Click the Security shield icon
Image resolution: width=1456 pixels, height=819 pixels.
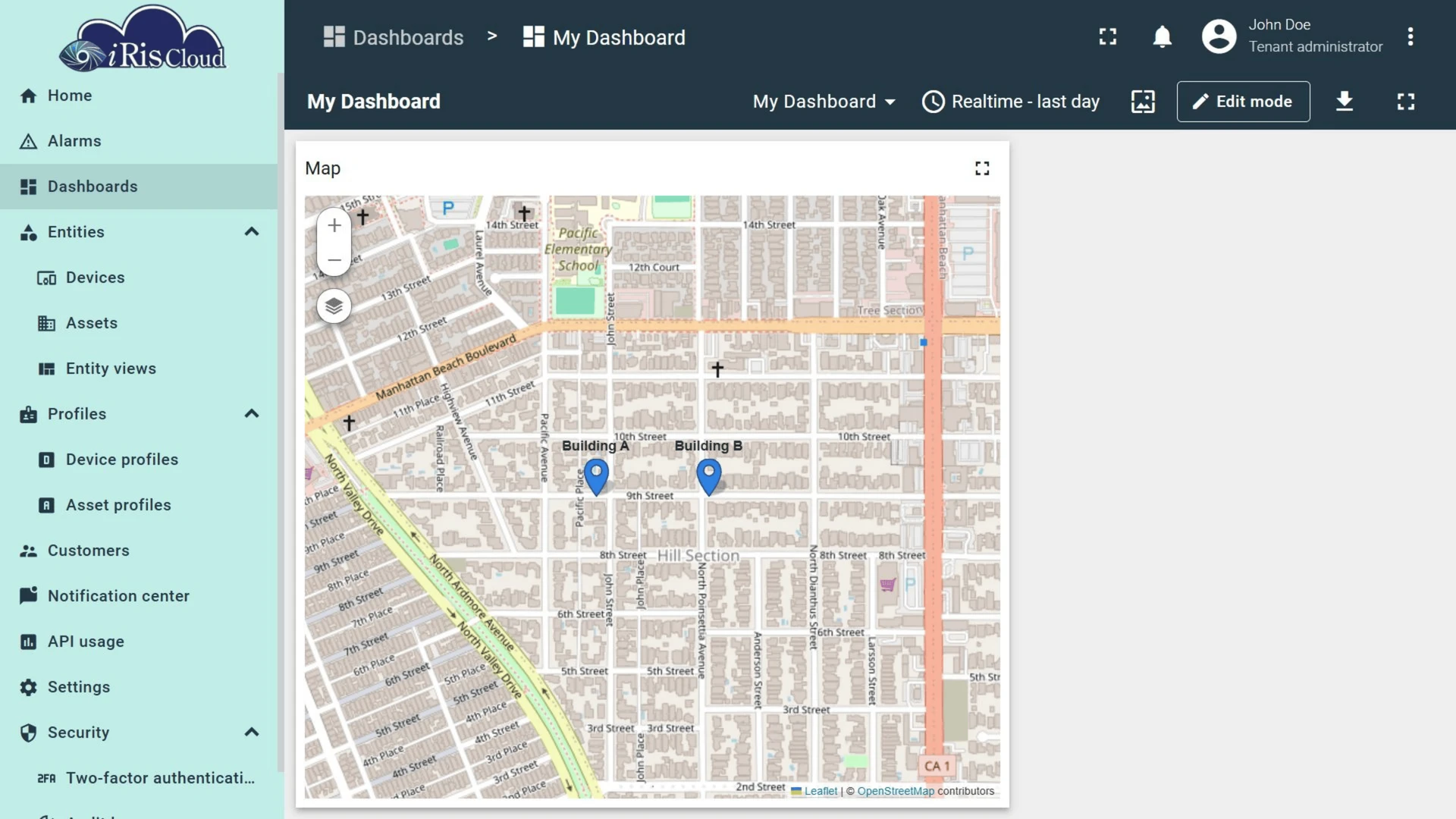click(28, 733)
